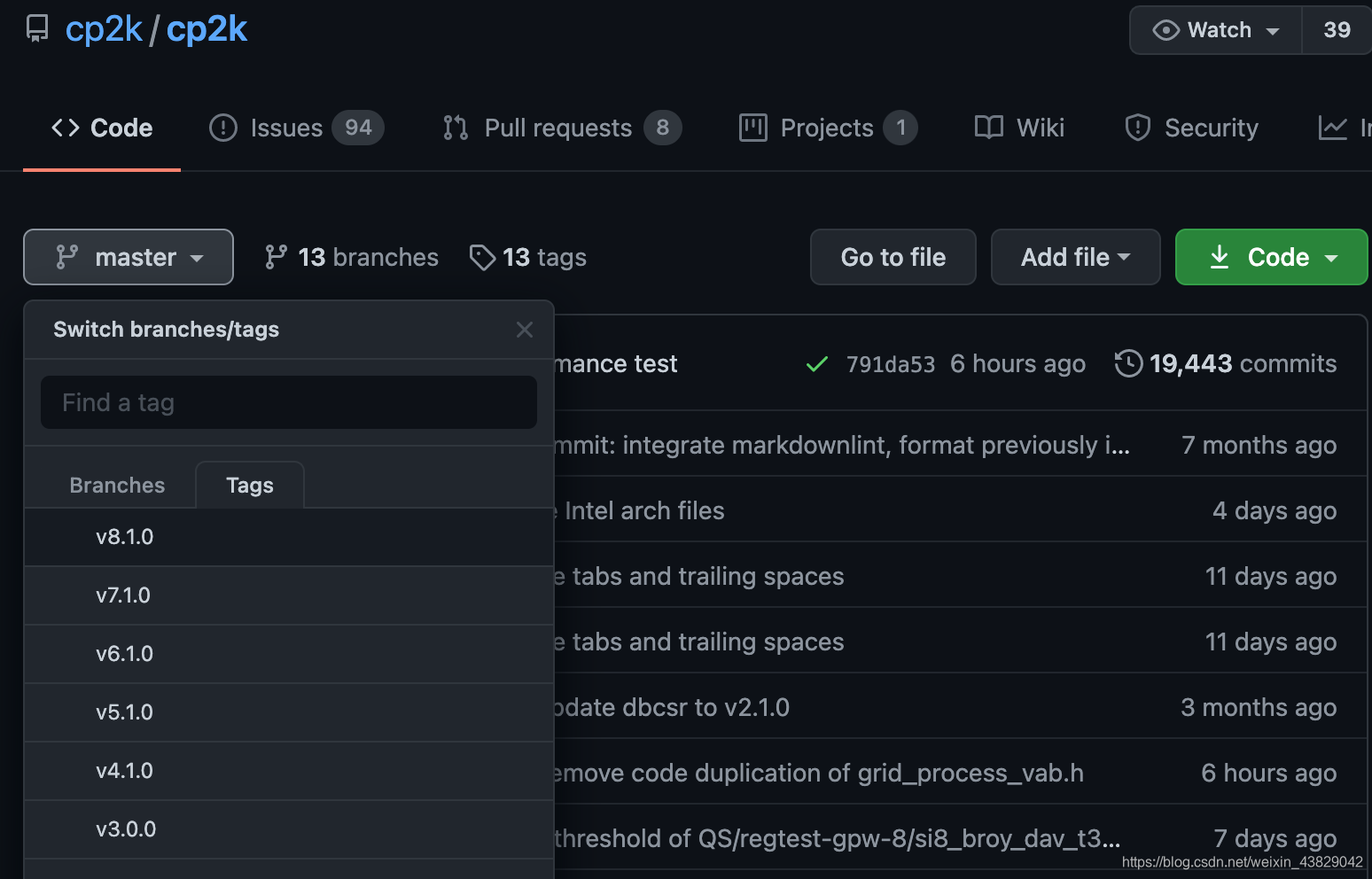Open commit hash 791da53

pos(890,364)
